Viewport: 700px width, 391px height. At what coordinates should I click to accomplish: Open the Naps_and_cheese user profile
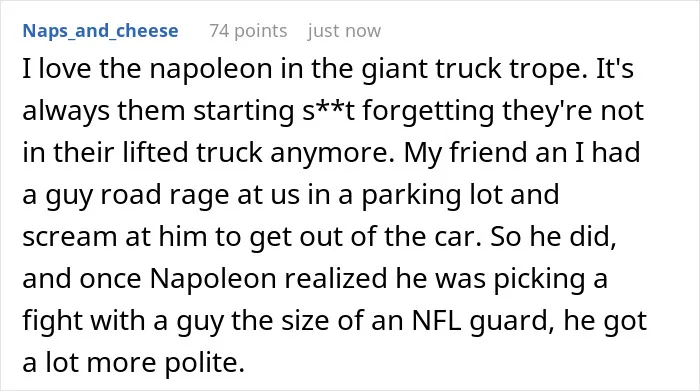click(100, 31)
